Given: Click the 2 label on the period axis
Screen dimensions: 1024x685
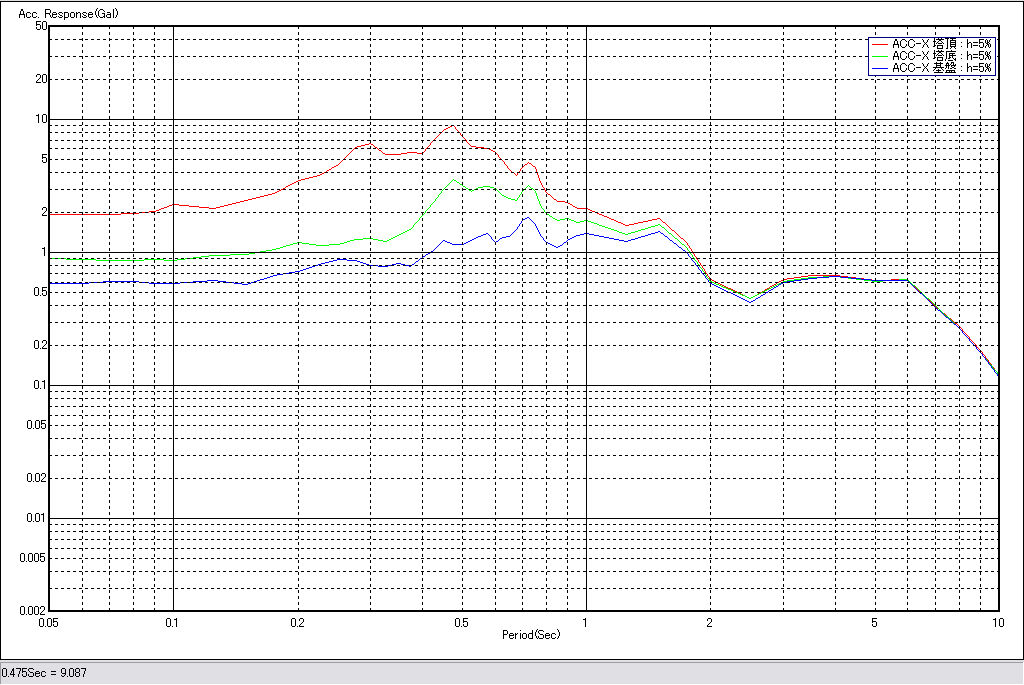Looking at the screenshot, I should (x=709, y=622).
